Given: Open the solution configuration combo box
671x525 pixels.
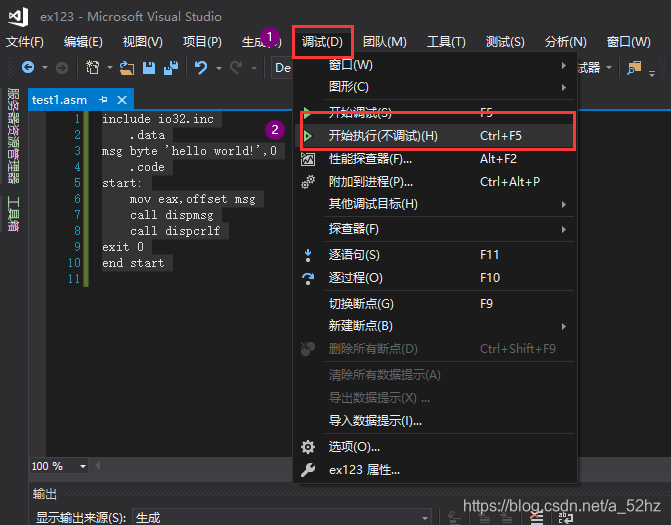Looking at the screenshot, I should [x=282, y=68].
